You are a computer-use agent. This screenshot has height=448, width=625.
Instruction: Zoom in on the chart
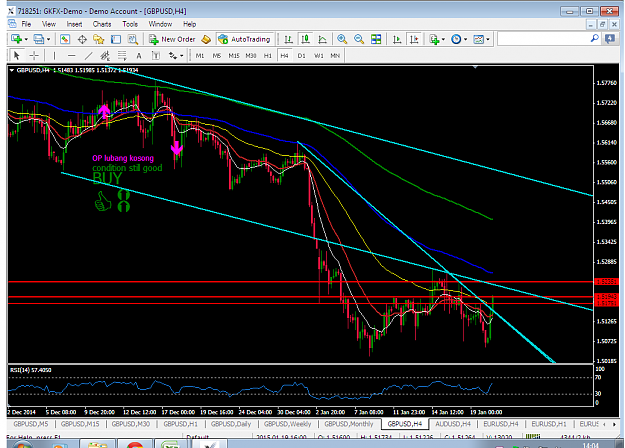pyautogui.click(x=342, y=39)
